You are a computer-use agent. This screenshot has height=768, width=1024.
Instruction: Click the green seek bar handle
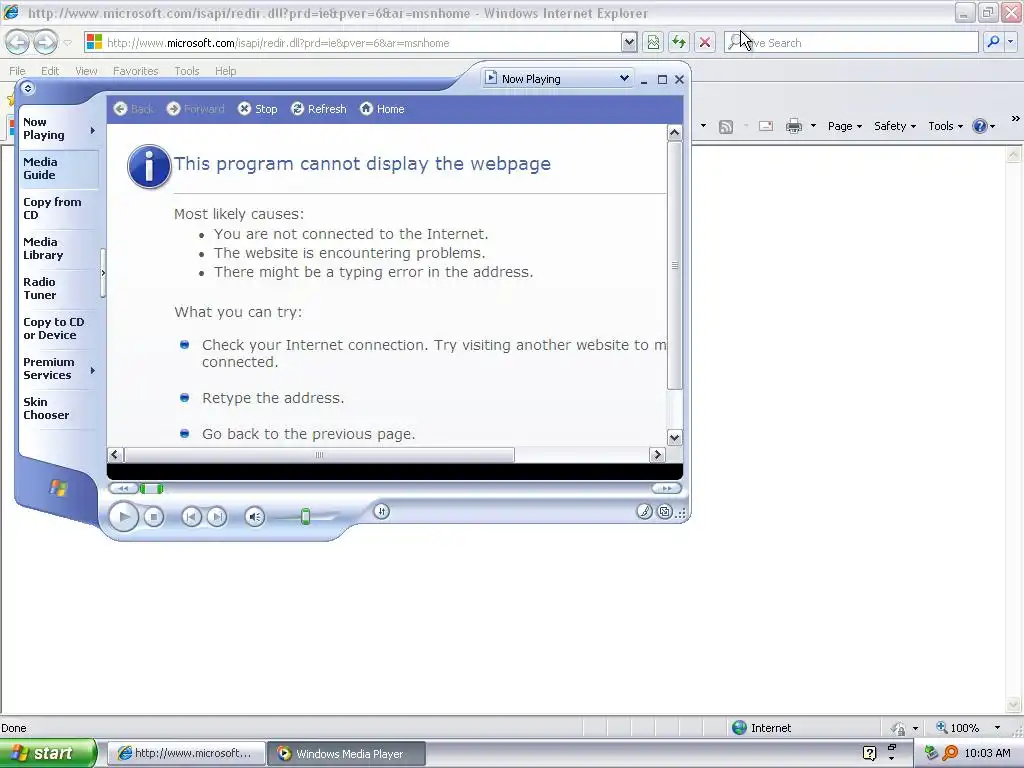(x=152, y=488)
